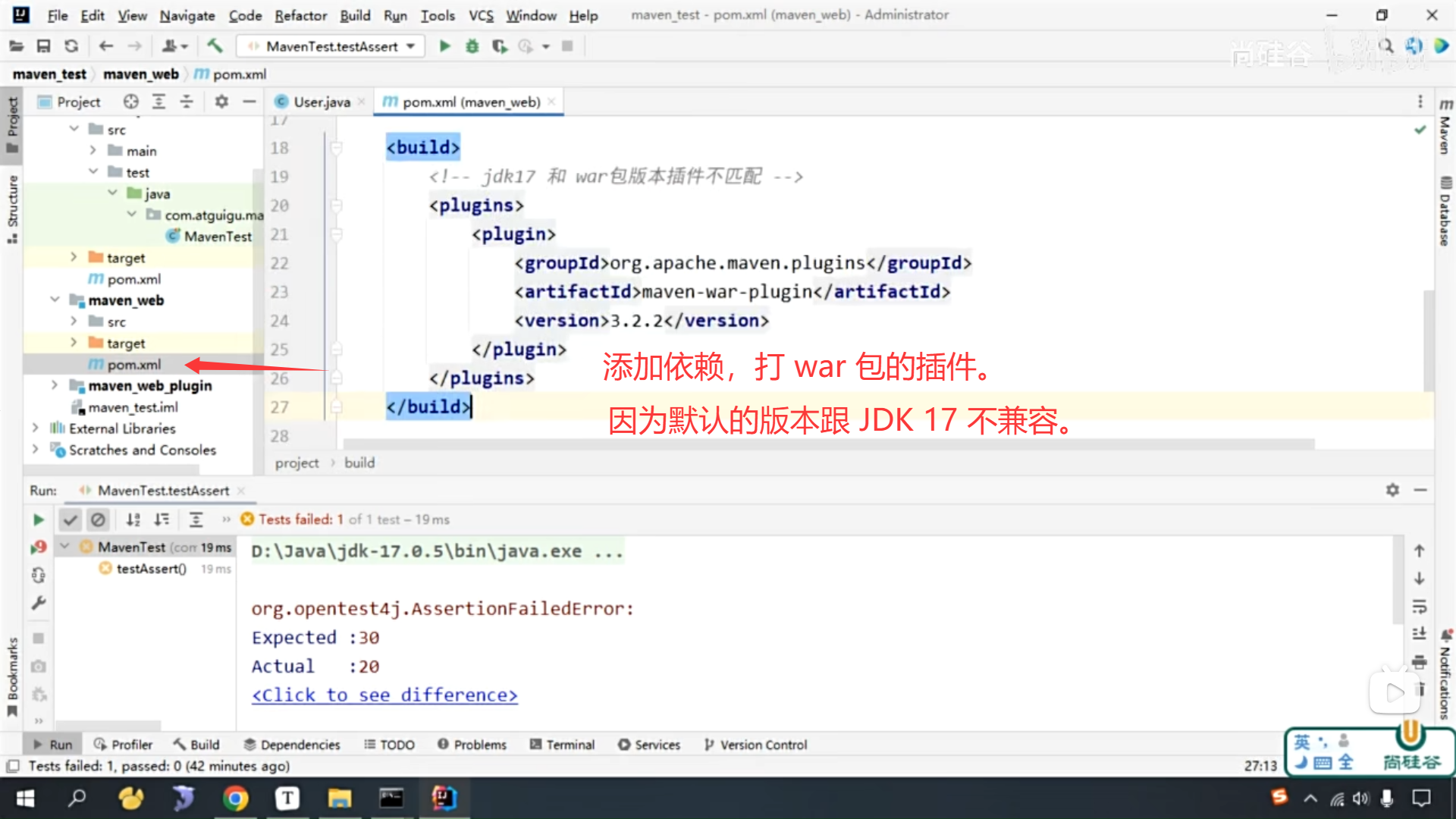This screenshot has width=1456, height=819.
Task: Click the 'Click to see difference' link
Action: (x=384, y=695)
